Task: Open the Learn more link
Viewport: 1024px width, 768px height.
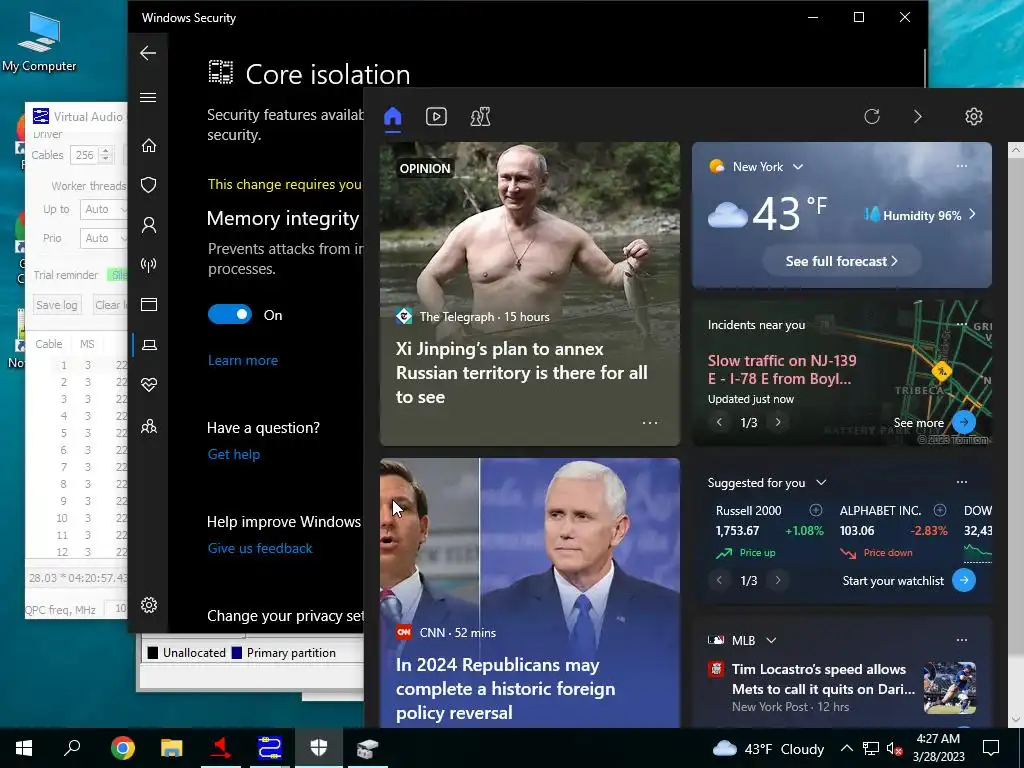Action: coord(242,360)
